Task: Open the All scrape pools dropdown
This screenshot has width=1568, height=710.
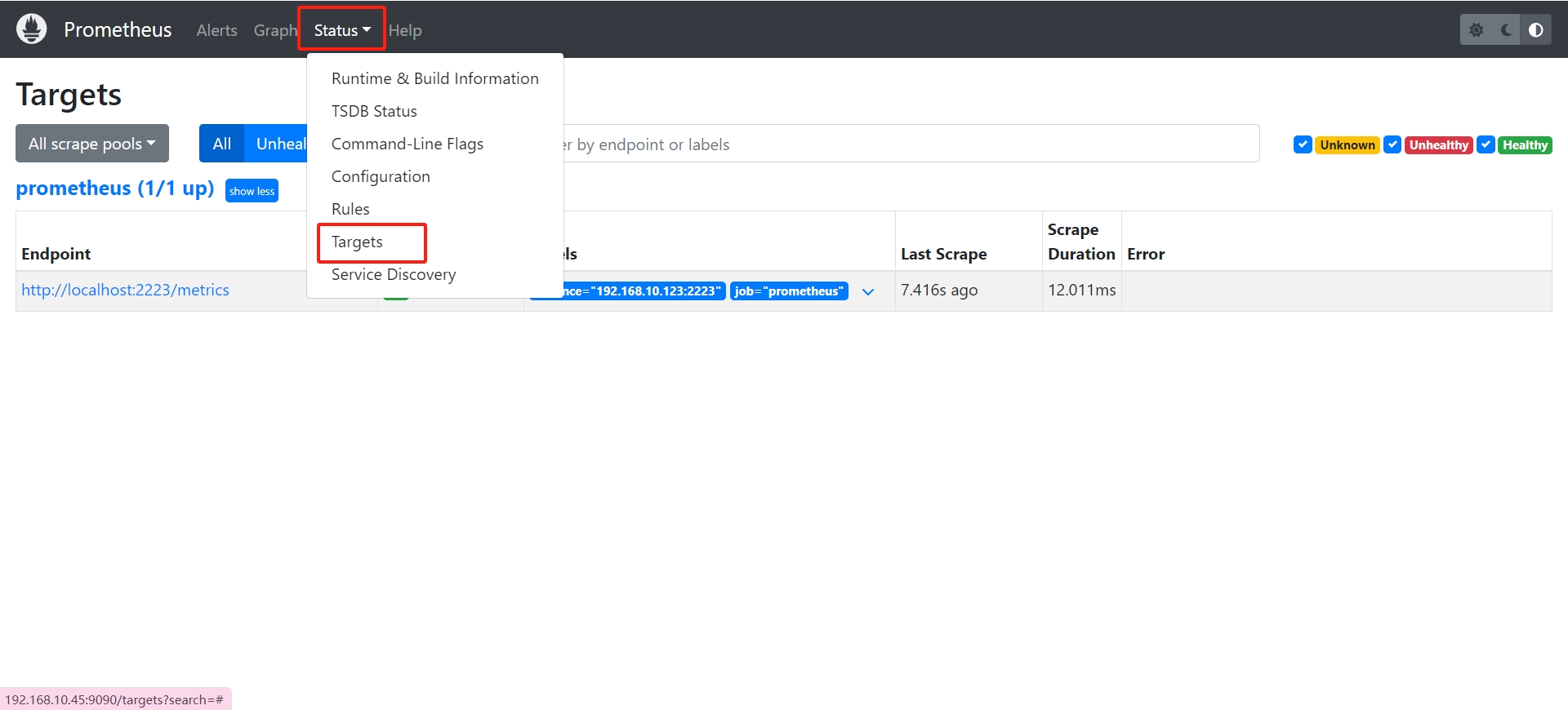Action: 92,144
